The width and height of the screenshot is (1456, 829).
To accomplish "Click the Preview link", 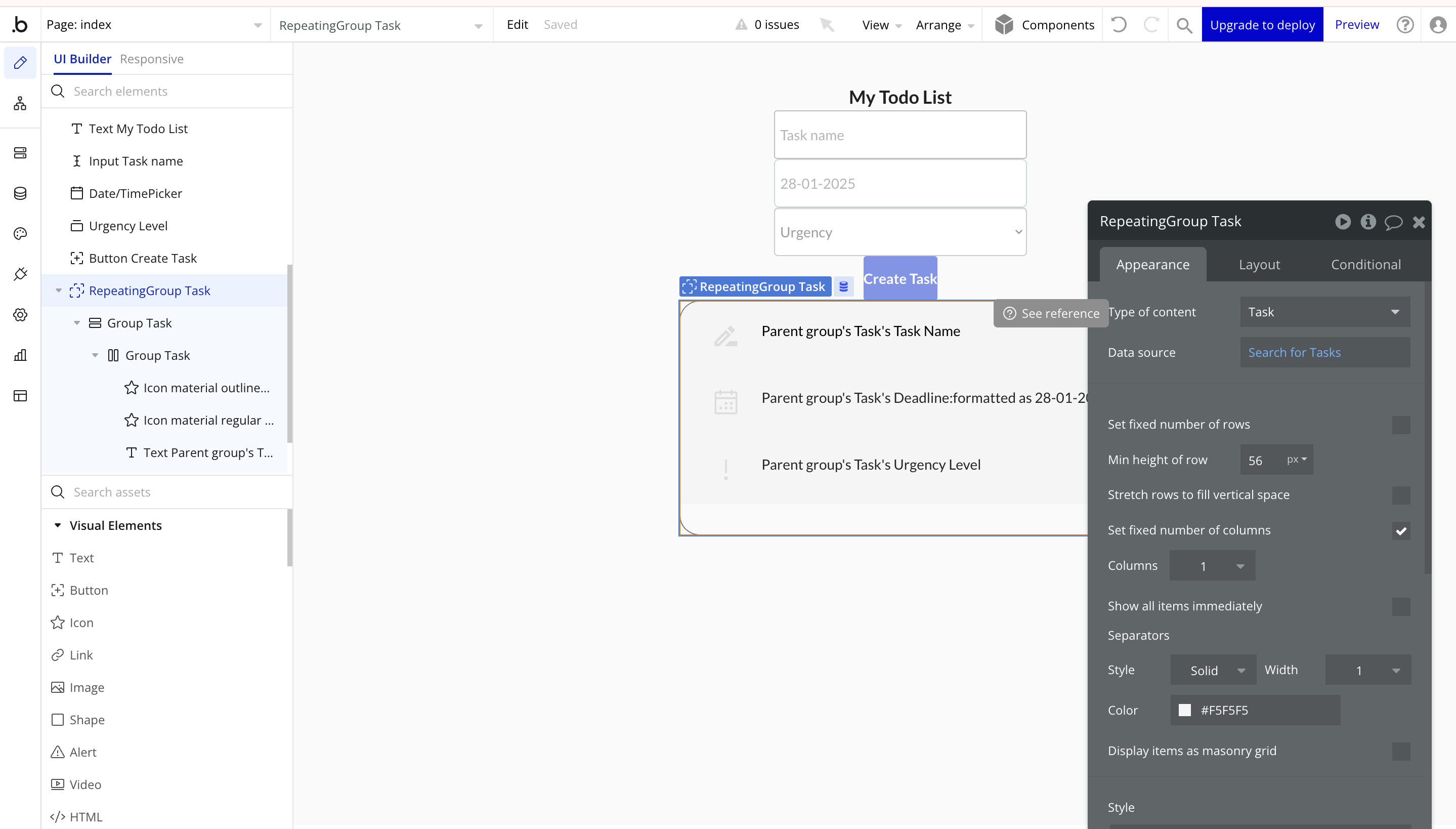I will click(1356, 25).
